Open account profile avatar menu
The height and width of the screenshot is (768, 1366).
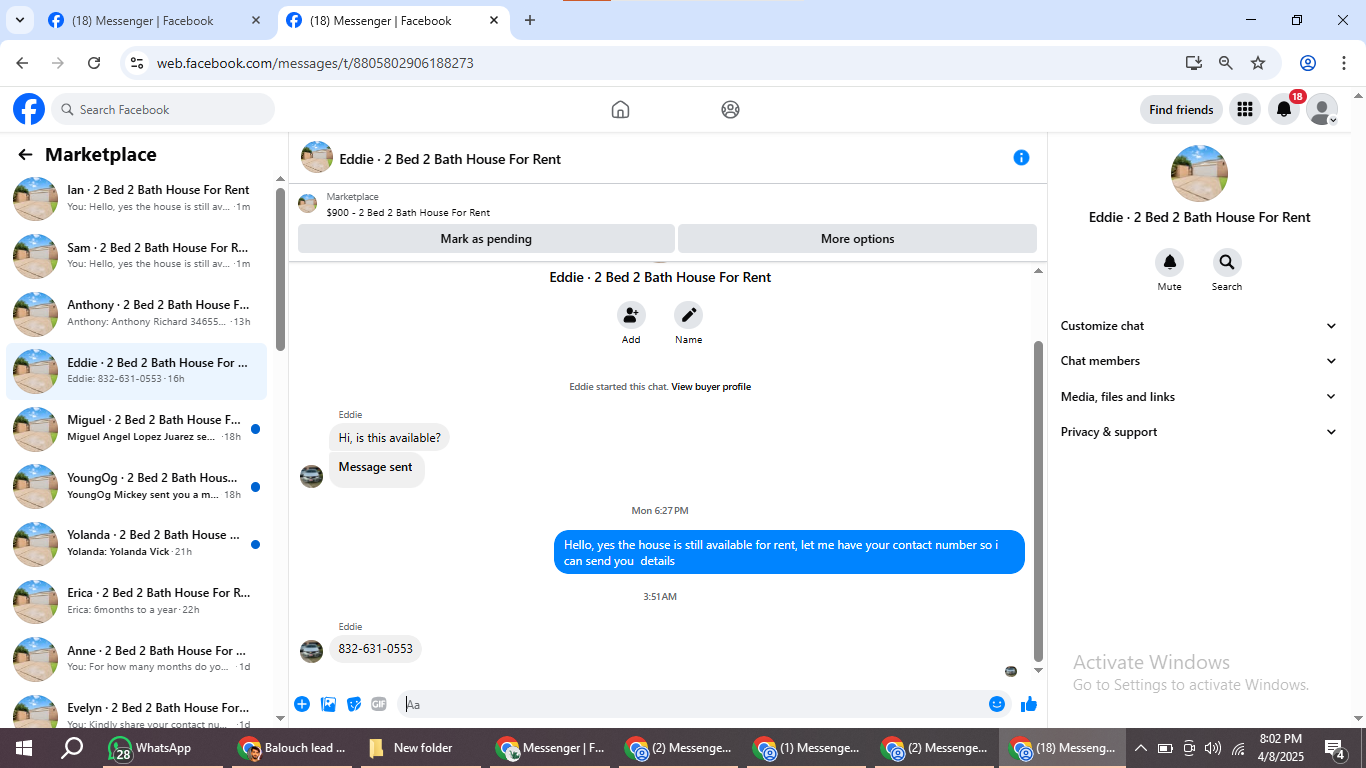tap(1322, 110)
